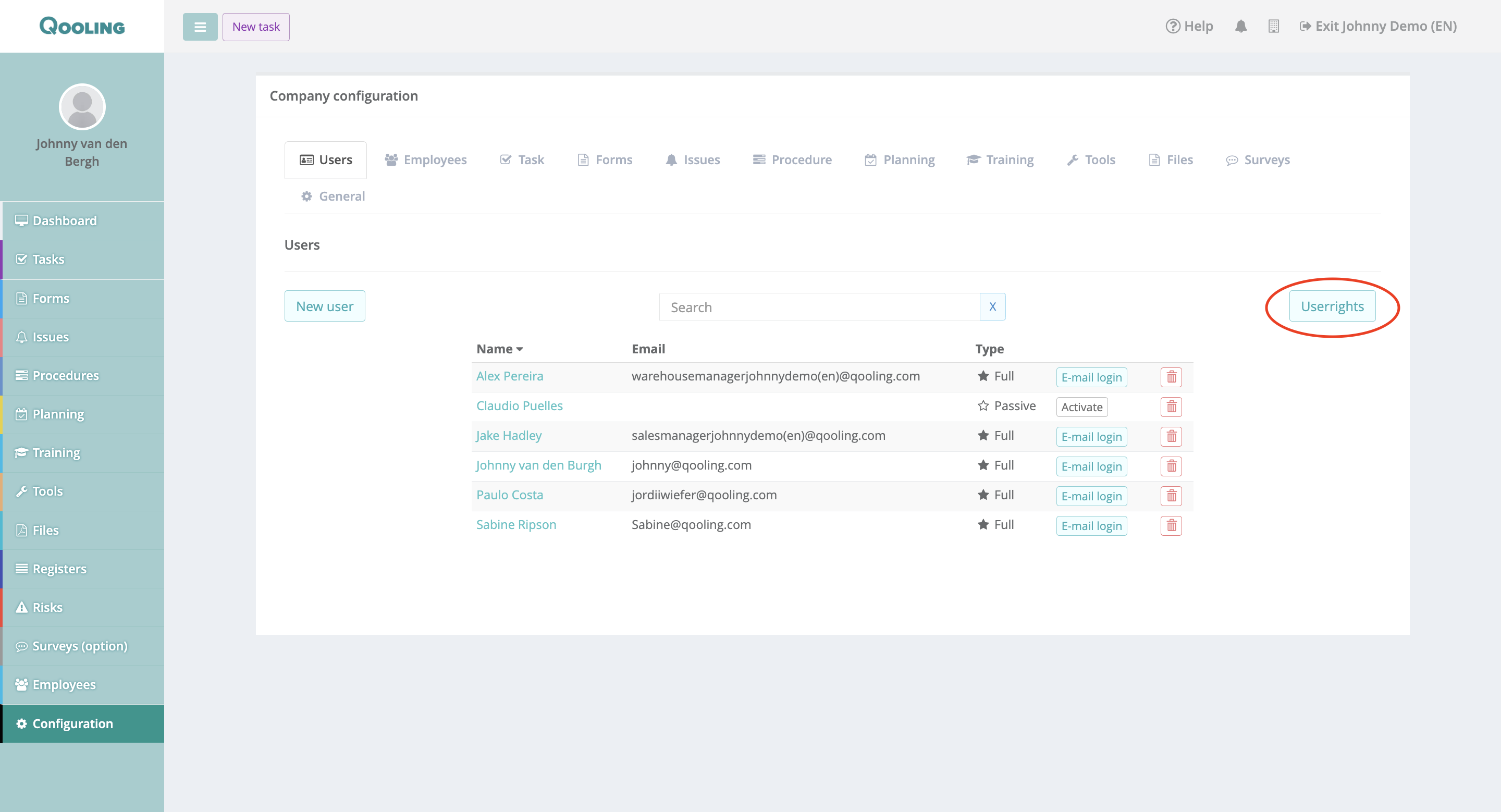This screenshot has height=812, width=1501.
Task: Click the star icon next to Passive
Action: tap(983, 406)
